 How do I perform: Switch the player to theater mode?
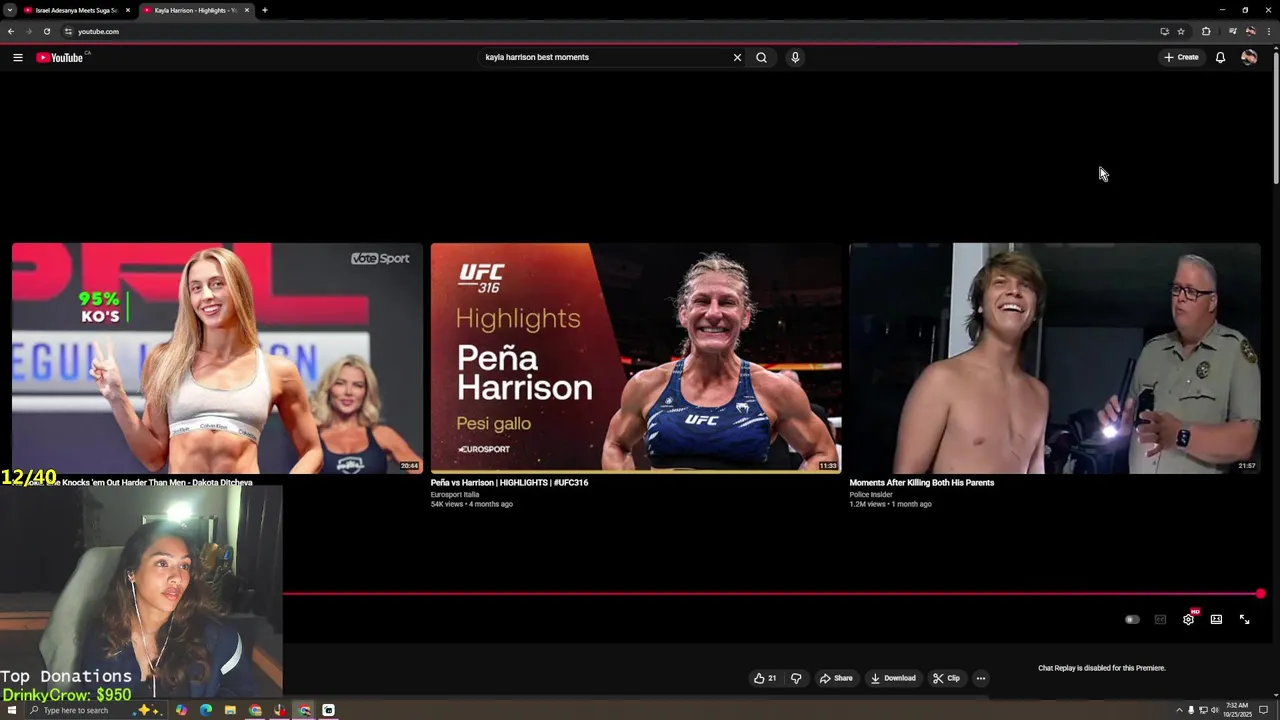tap(1216, 619)
